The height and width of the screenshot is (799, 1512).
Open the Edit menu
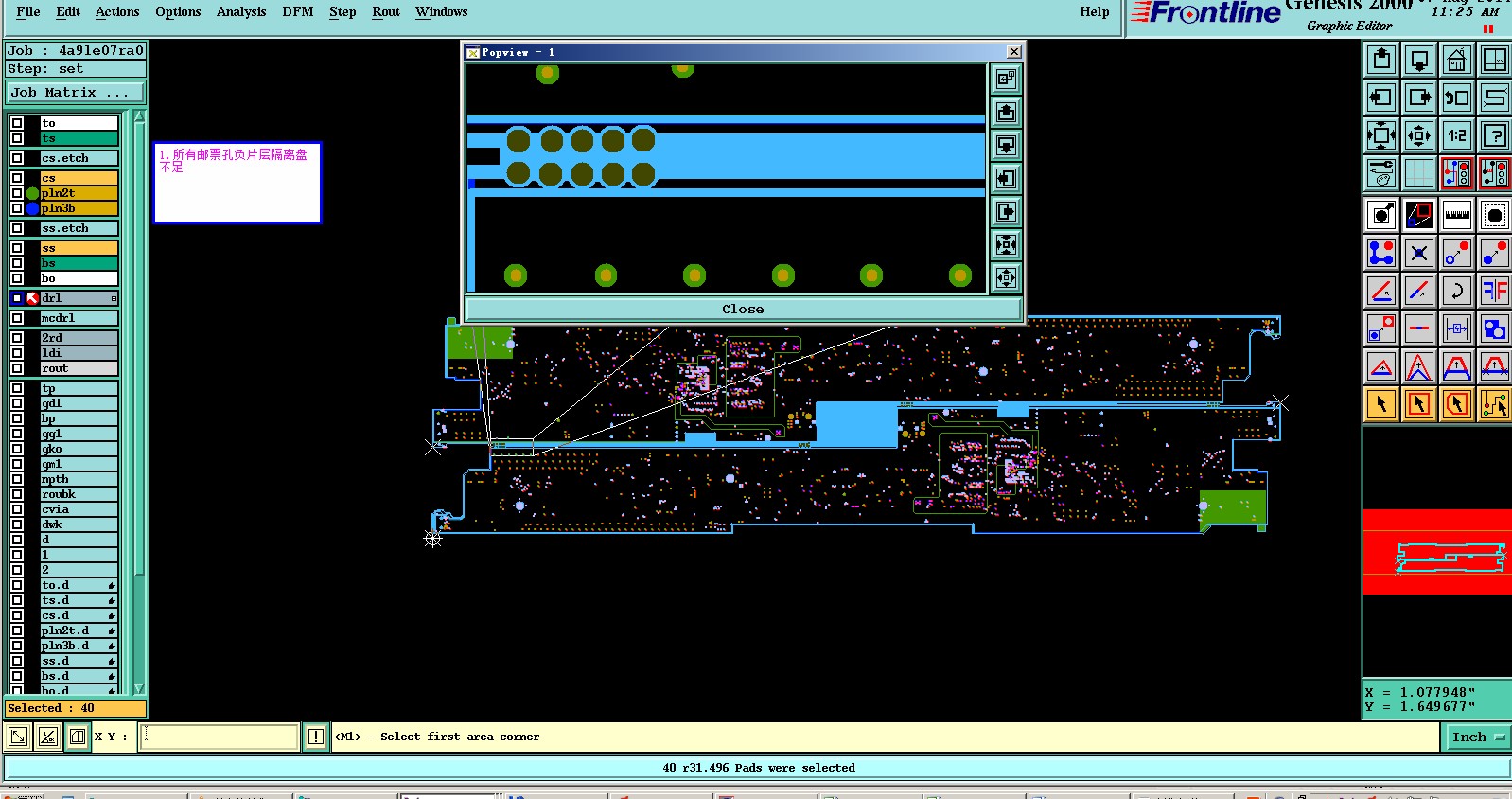click(68, 11)
